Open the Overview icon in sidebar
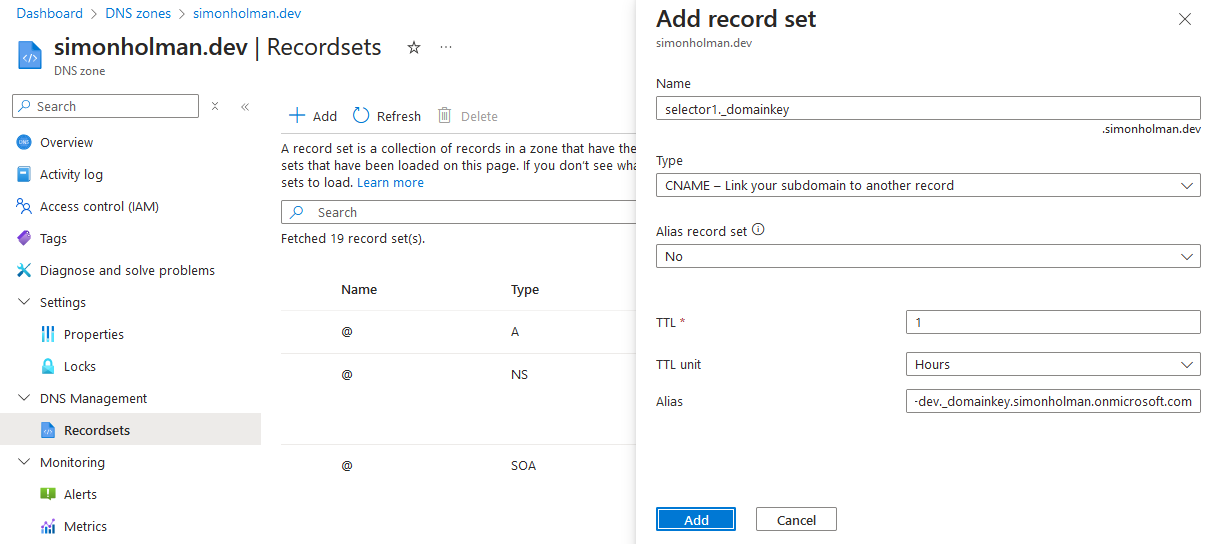Viewport: 1211px width, 544px height. pyautogui.click(x=24, y=142)
